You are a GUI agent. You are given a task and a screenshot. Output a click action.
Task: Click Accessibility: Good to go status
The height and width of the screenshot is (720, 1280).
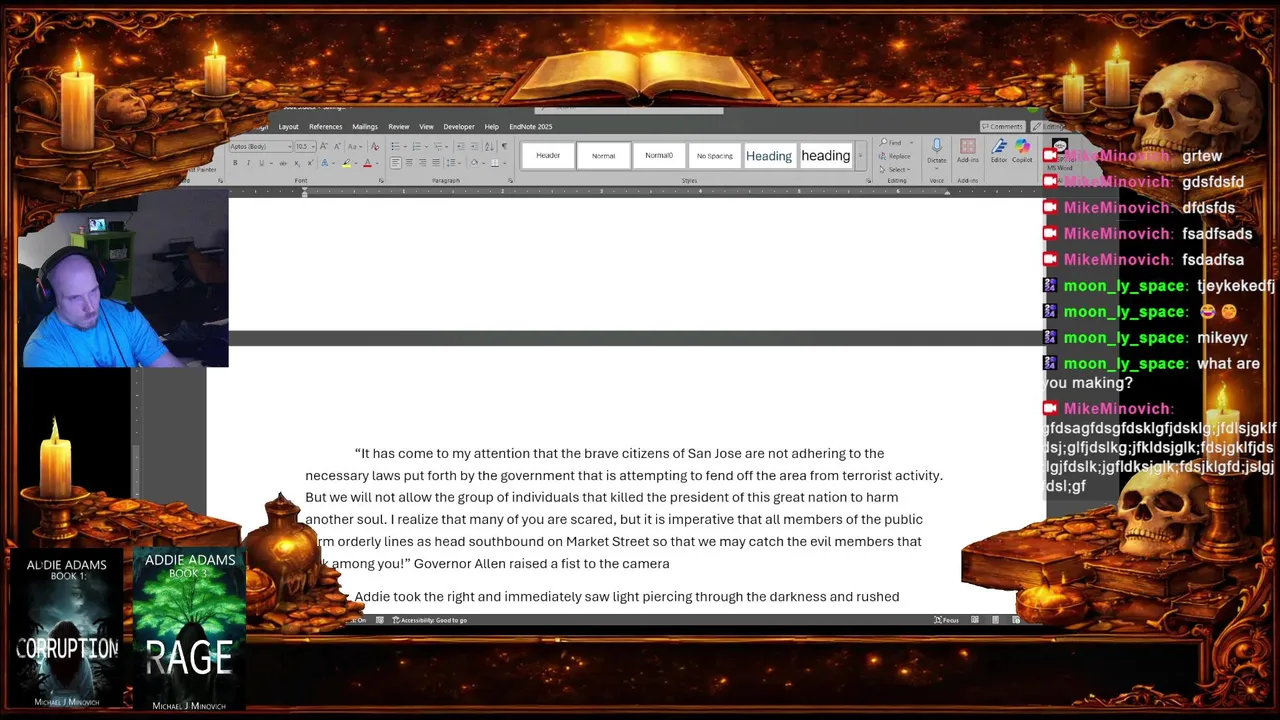point(430,620)
